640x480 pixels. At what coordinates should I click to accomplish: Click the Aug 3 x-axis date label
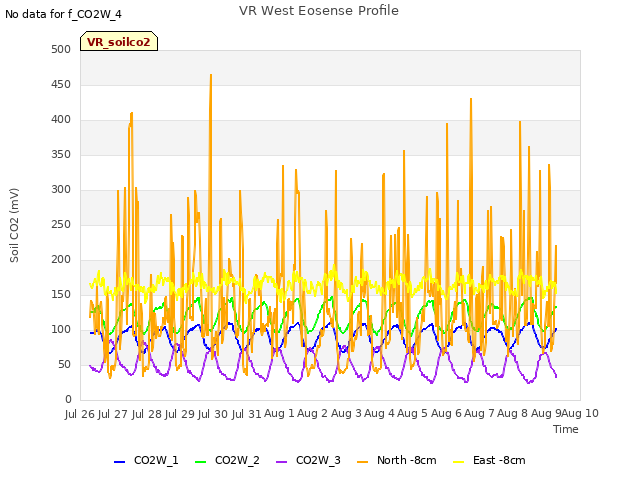pos(346,414)
